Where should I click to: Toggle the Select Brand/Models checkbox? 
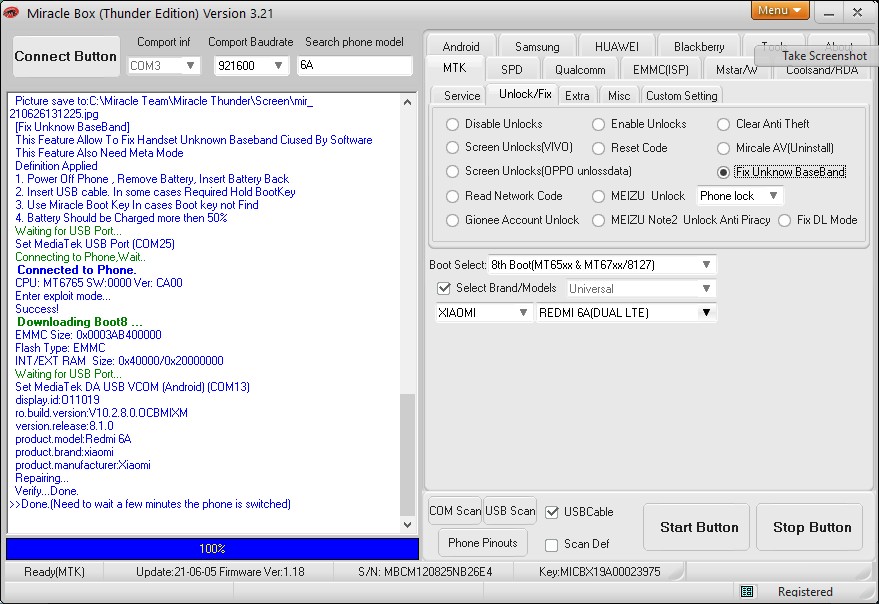click(x=444, y=288)
